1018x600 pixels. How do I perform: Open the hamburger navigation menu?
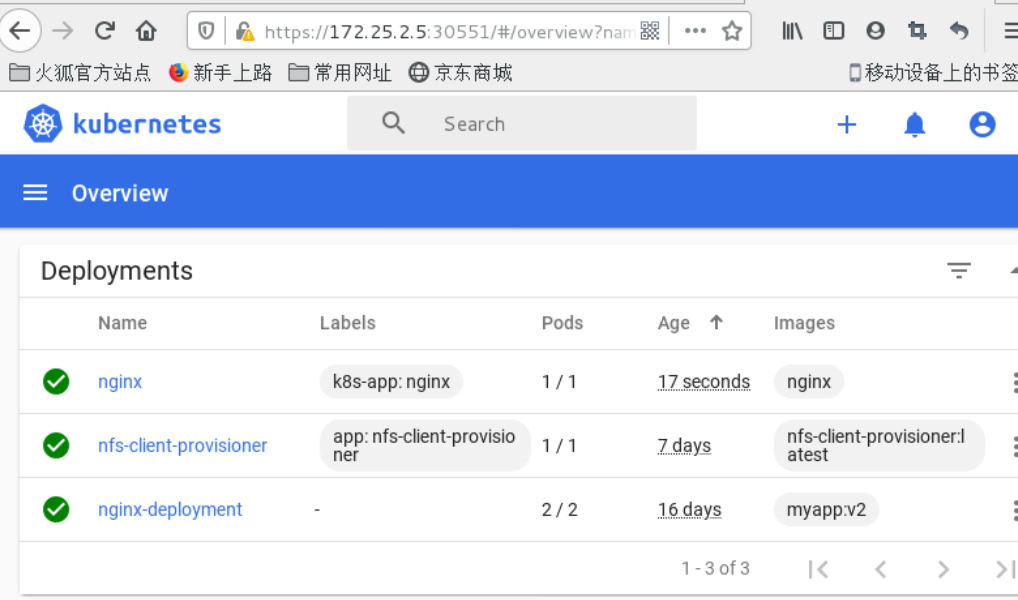pos(35,193)
